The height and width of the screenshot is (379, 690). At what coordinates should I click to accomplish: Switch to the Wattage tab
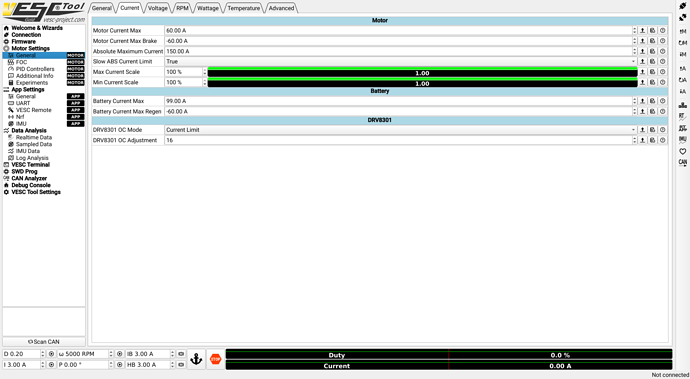point(208,8)
